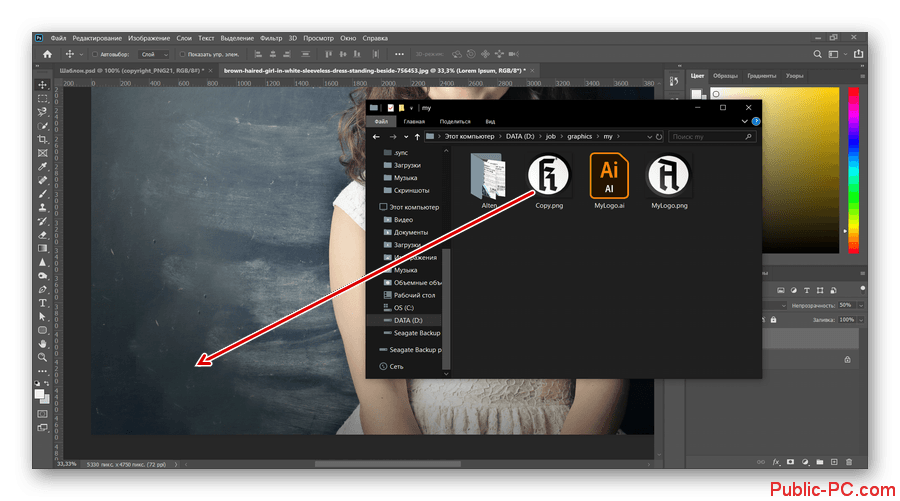Toggle layer filtering on/off switch
Screen dimensions: 900x501
862,289
